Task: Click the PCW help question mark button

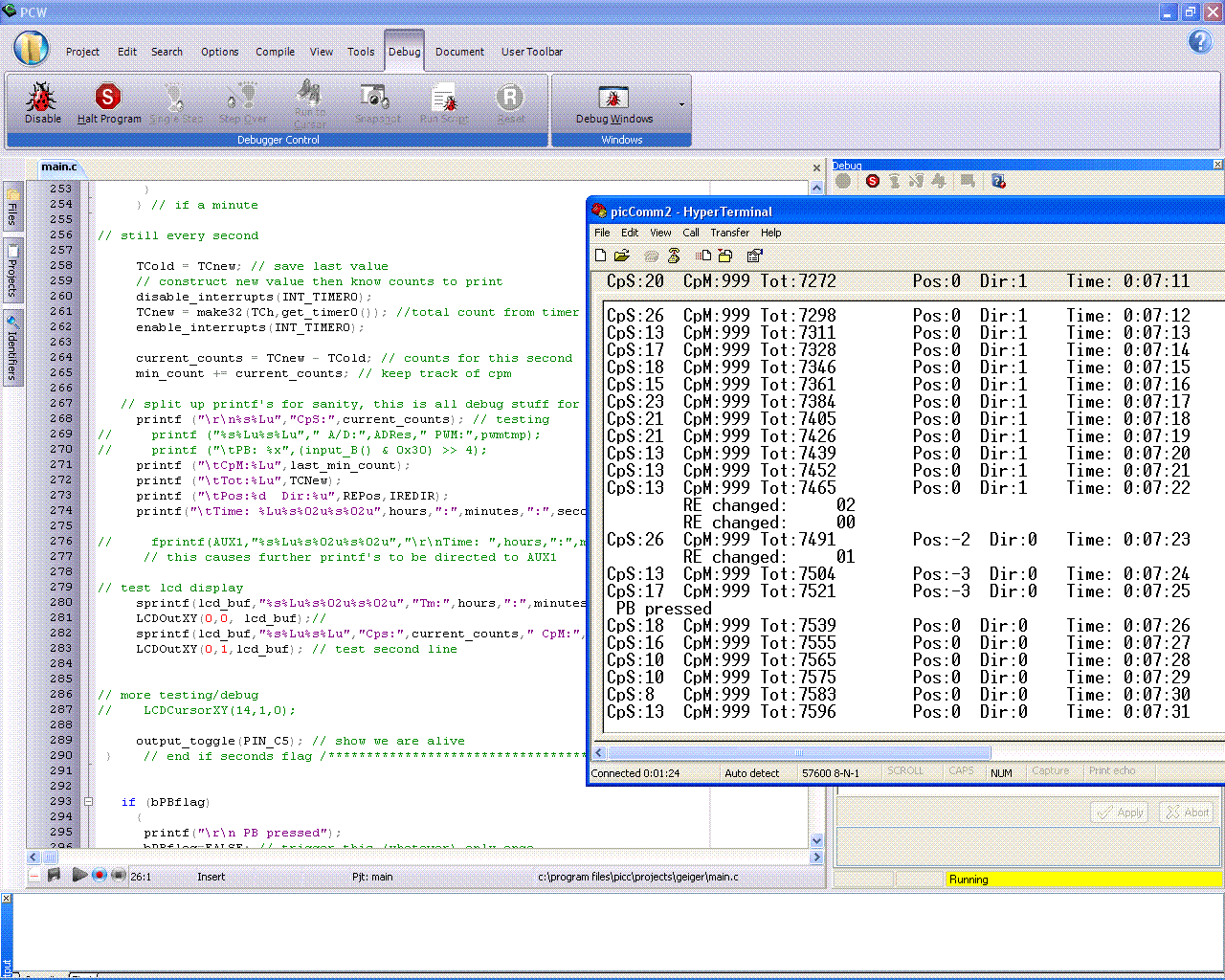Action: pos(1200,41)
